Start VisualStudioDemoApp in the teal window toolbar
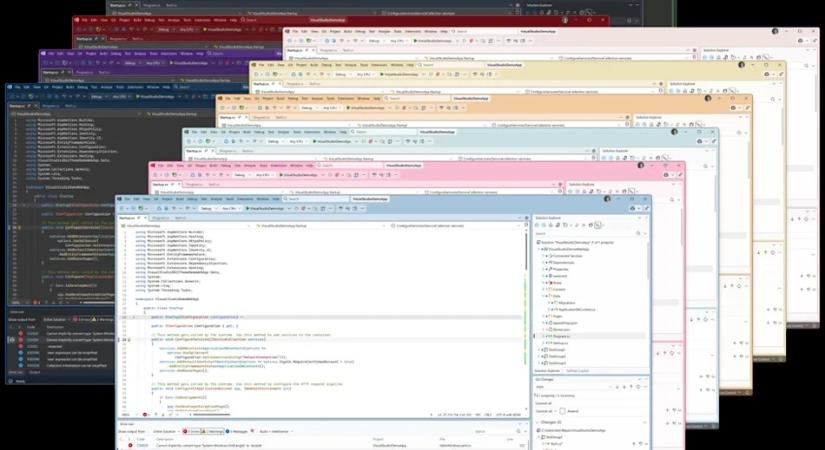The width and height of the screenshot is (825, 450). [333, 141]
